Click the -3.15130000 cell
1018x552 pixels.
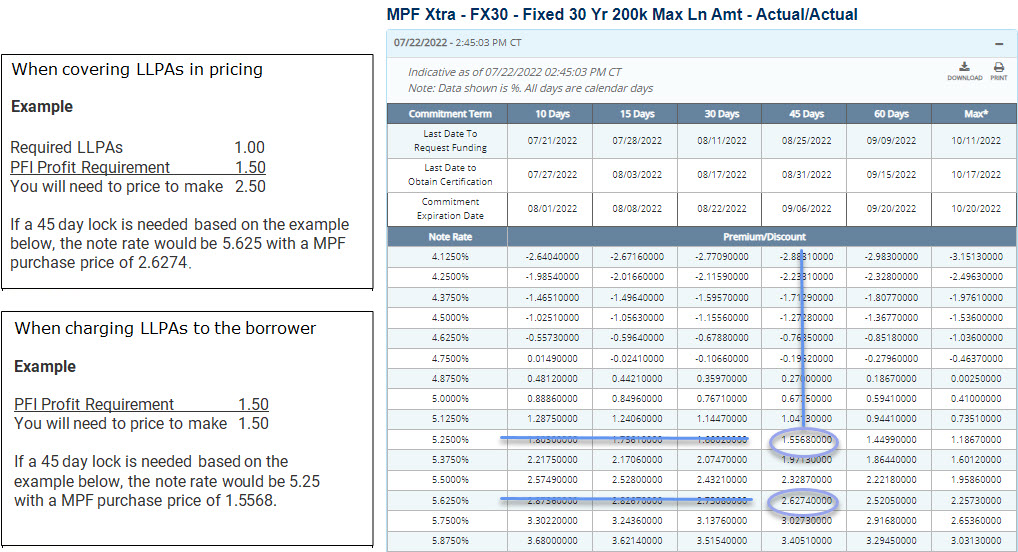pyautogui.click(x=975, y=257)
